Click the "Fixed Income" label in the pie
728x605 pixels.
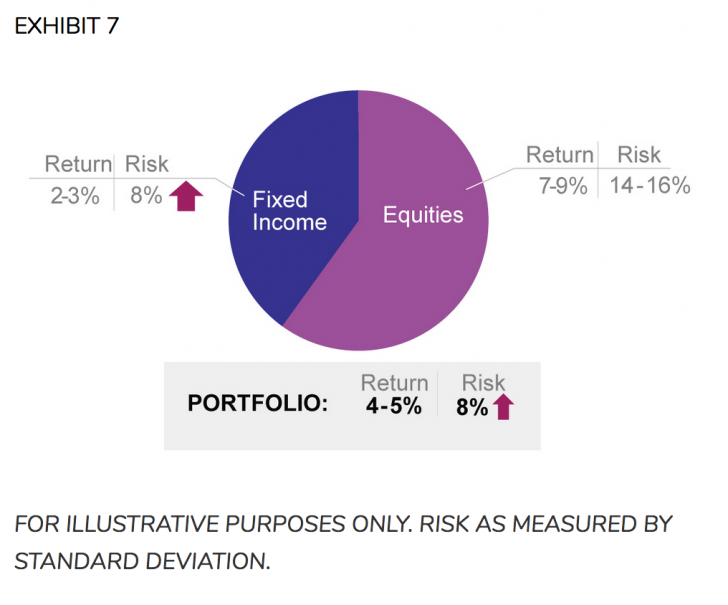[x=289, y=210]
